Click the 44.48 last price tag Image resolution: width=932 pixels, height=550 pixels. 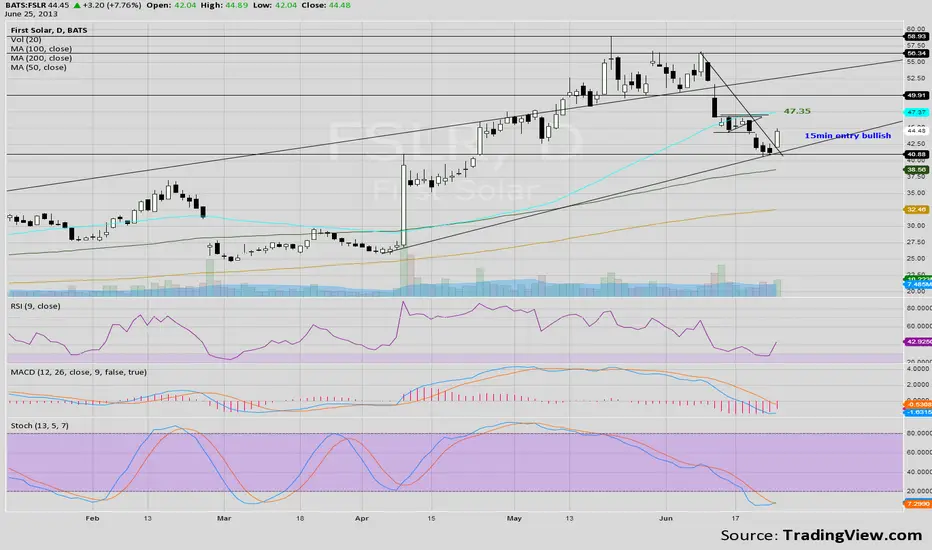(916, 130)
